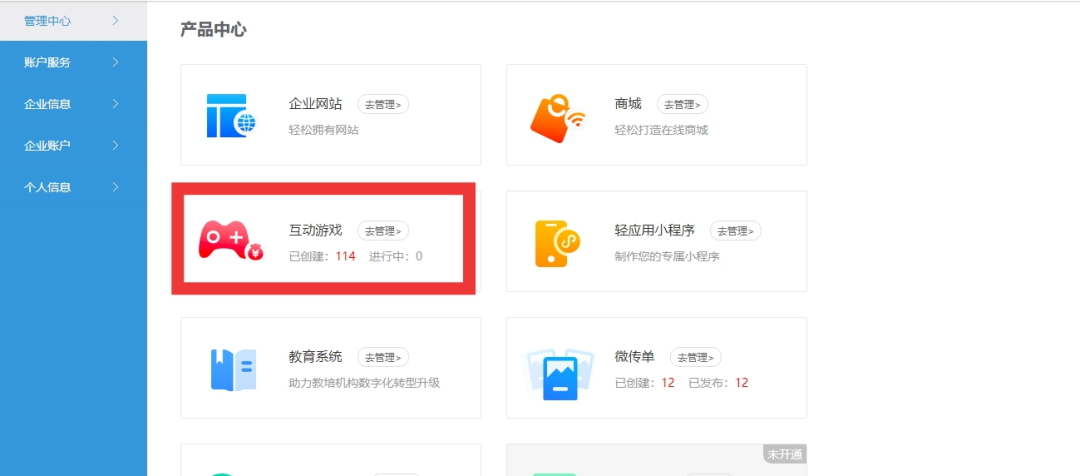Click the orange 商城 shopping bag icon
1080x476 pixels.
pyautogui.click(x=557, y=116)
